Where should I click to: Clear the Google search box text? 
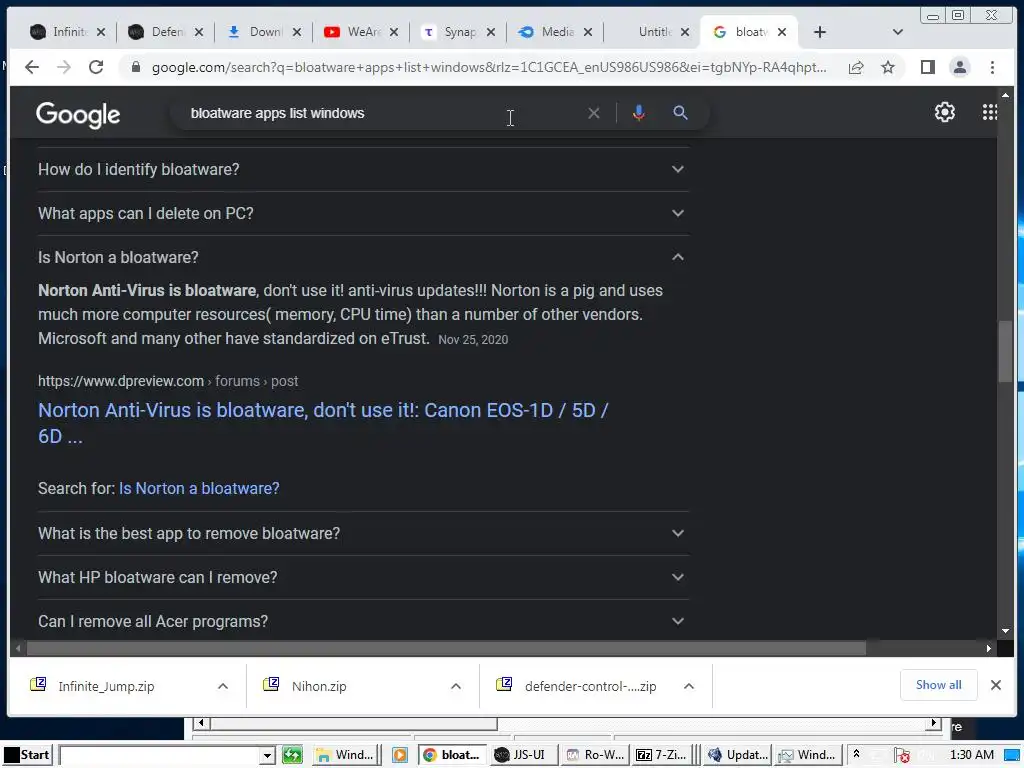594,113
